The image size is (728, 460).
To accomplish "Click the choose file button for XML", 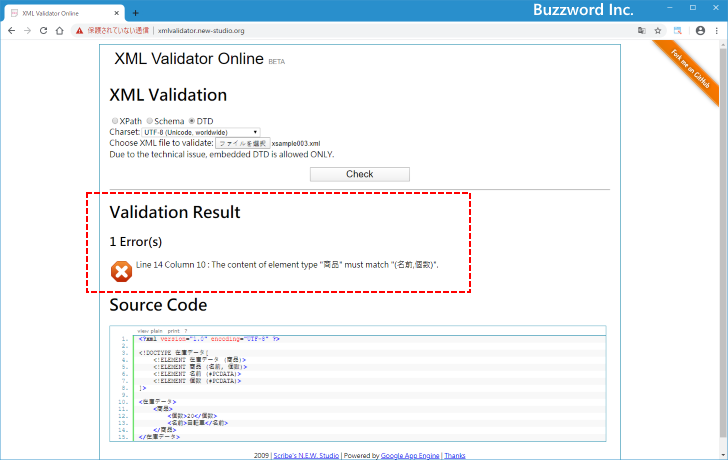I will 242,143.
